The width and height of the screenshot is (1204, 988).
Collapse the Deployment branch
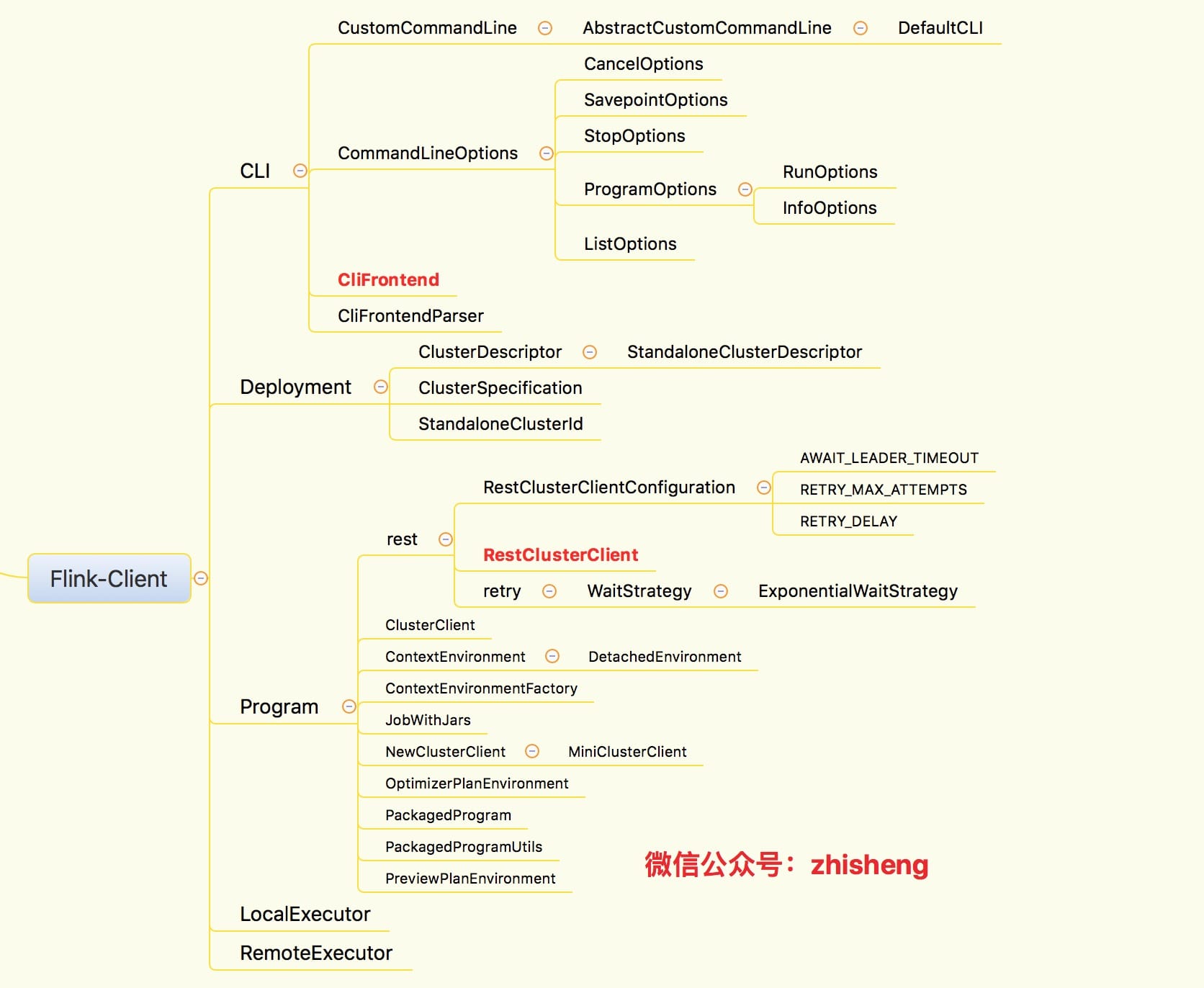click(x=381, y=387)
